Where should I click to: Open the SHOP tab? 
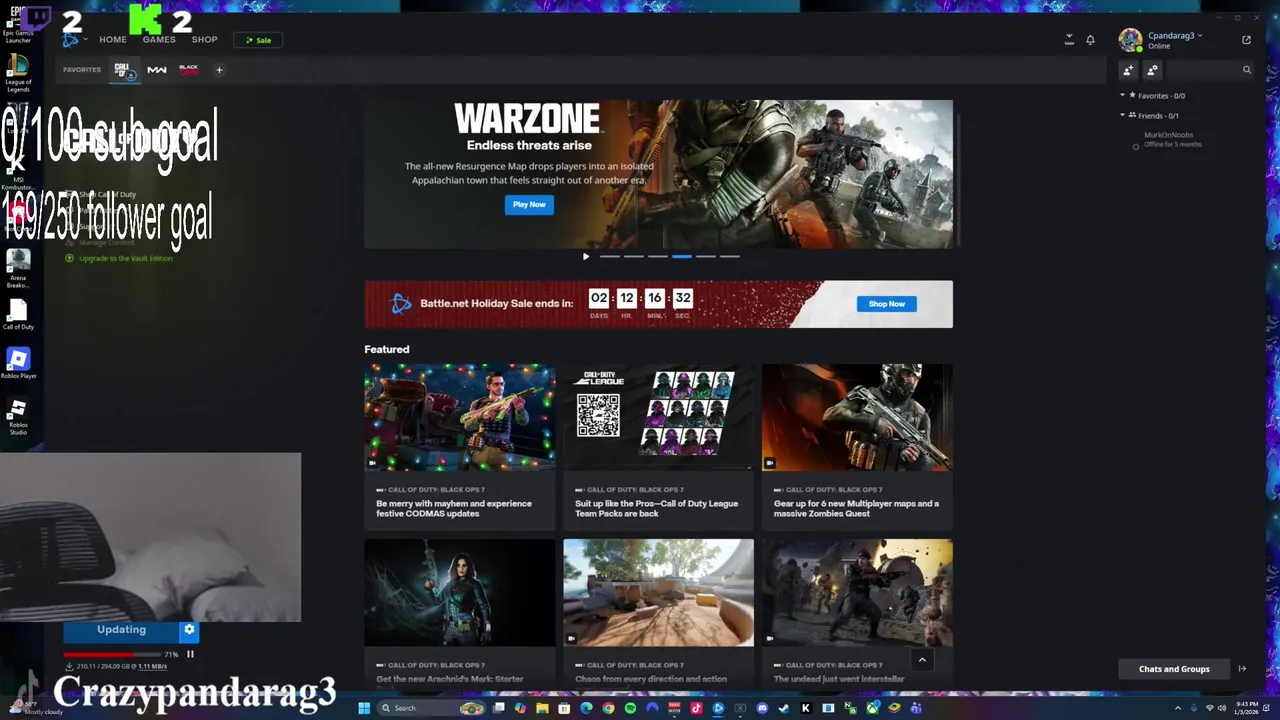click(x=205, y=40)
